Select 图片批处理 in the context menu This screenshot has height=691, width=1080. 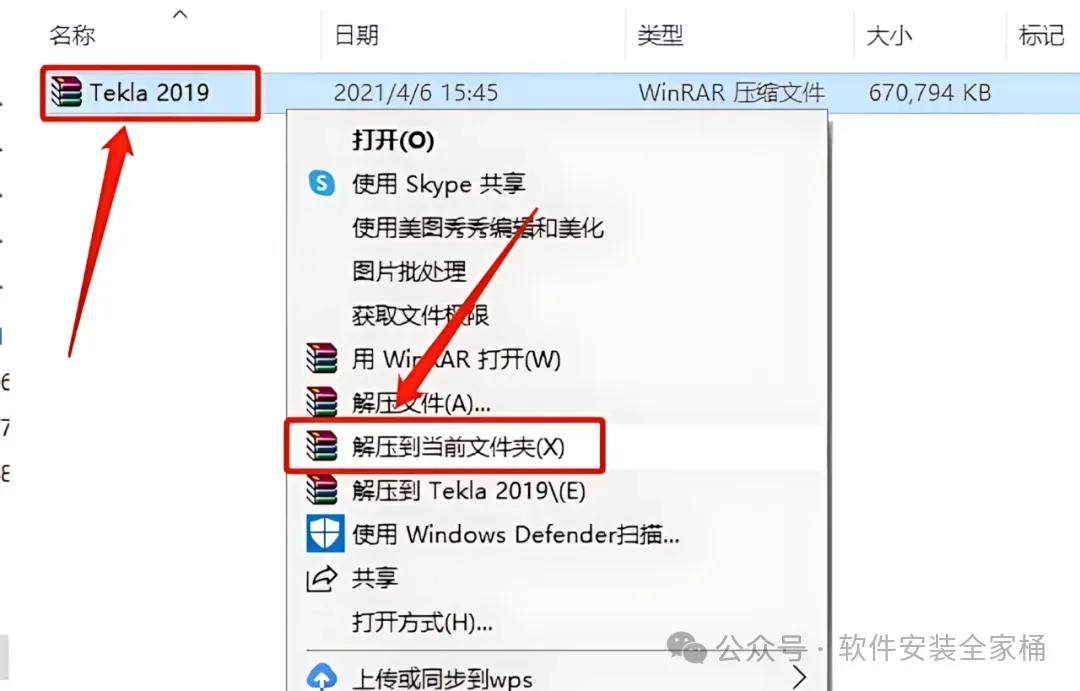(x=409, y=271)
